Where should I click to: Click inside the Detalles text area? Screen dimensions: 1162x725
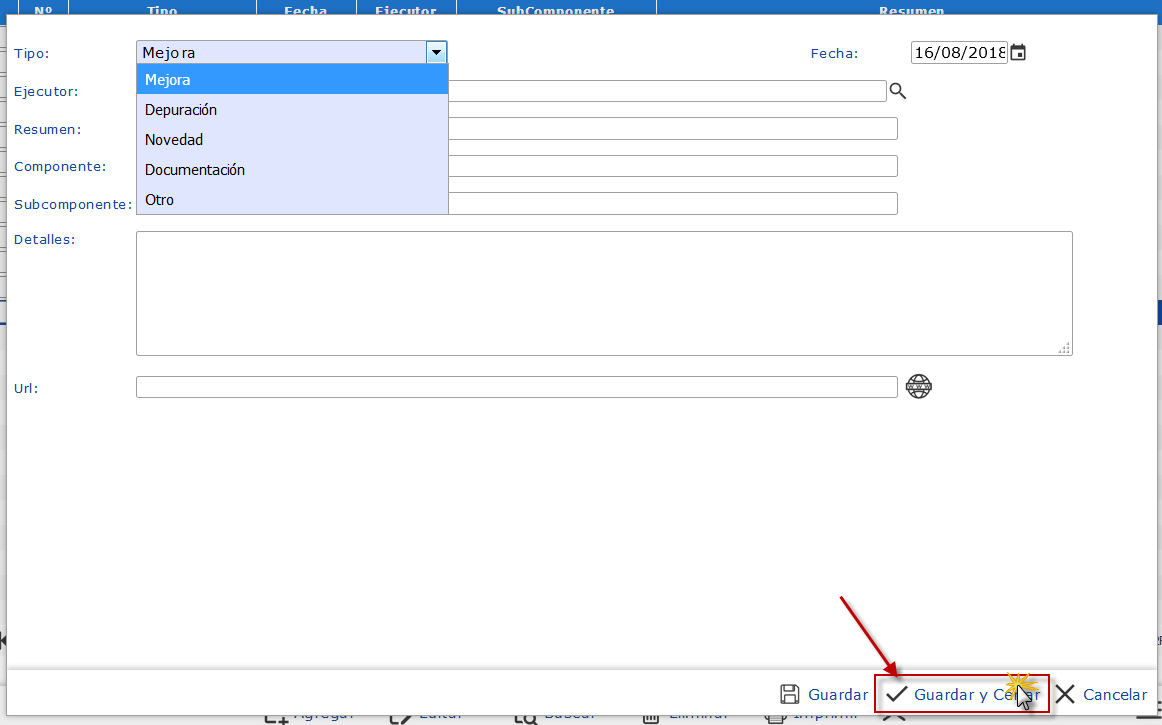[604, 294]
